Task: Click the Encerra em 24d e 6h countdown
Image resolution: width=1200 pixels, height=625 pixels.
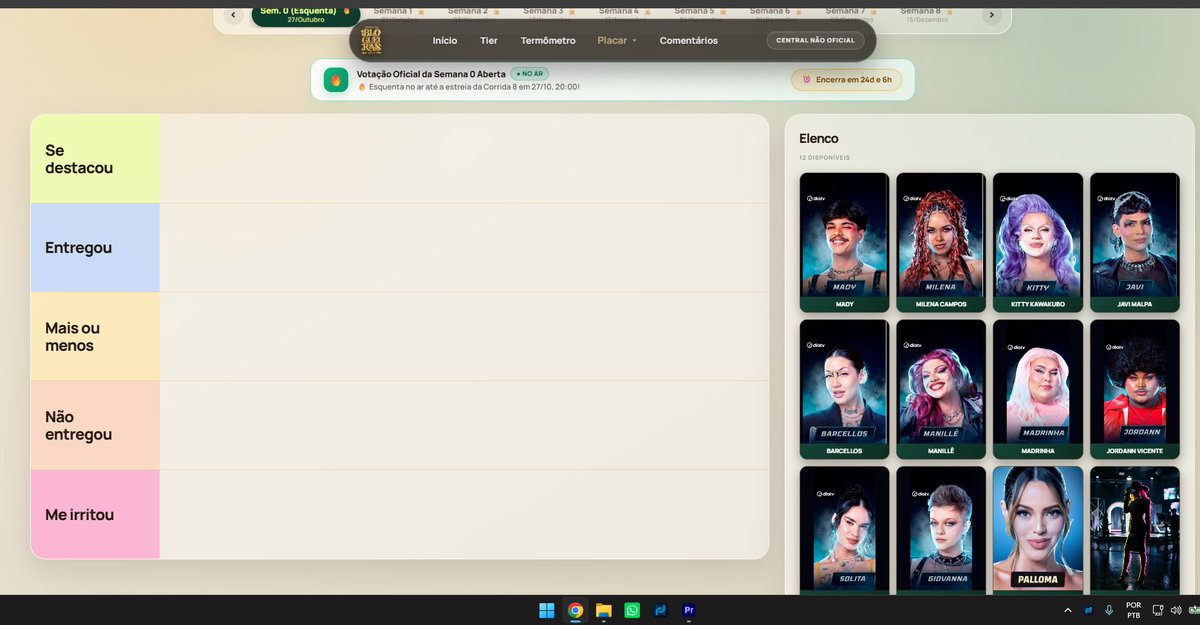Action: click(x=846, y=80)
